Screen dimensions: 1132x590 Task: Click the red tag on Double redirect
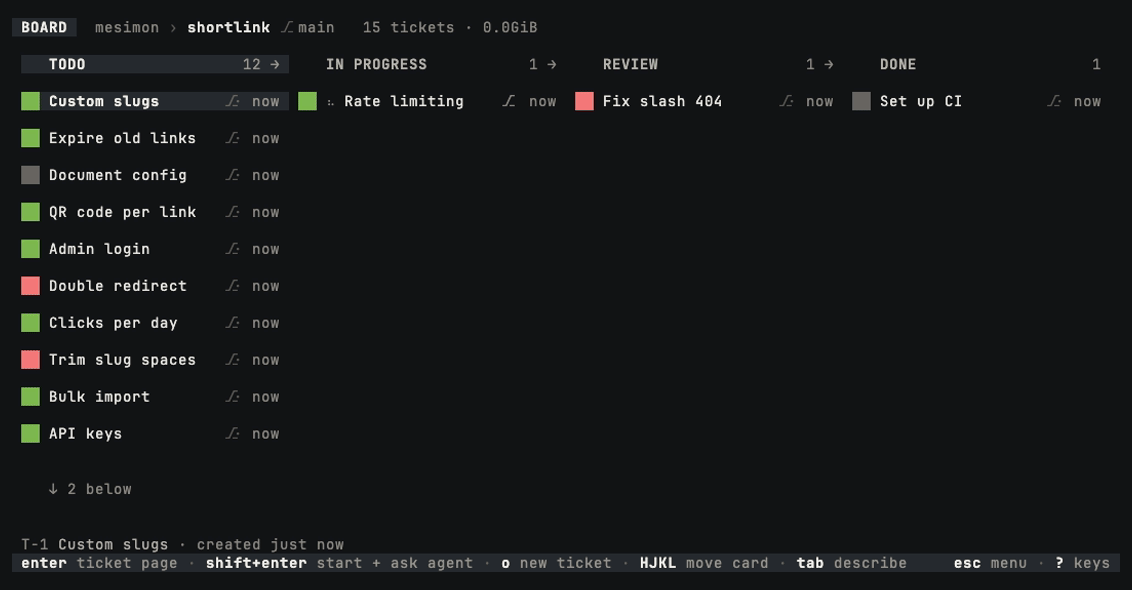coord(30,285)
